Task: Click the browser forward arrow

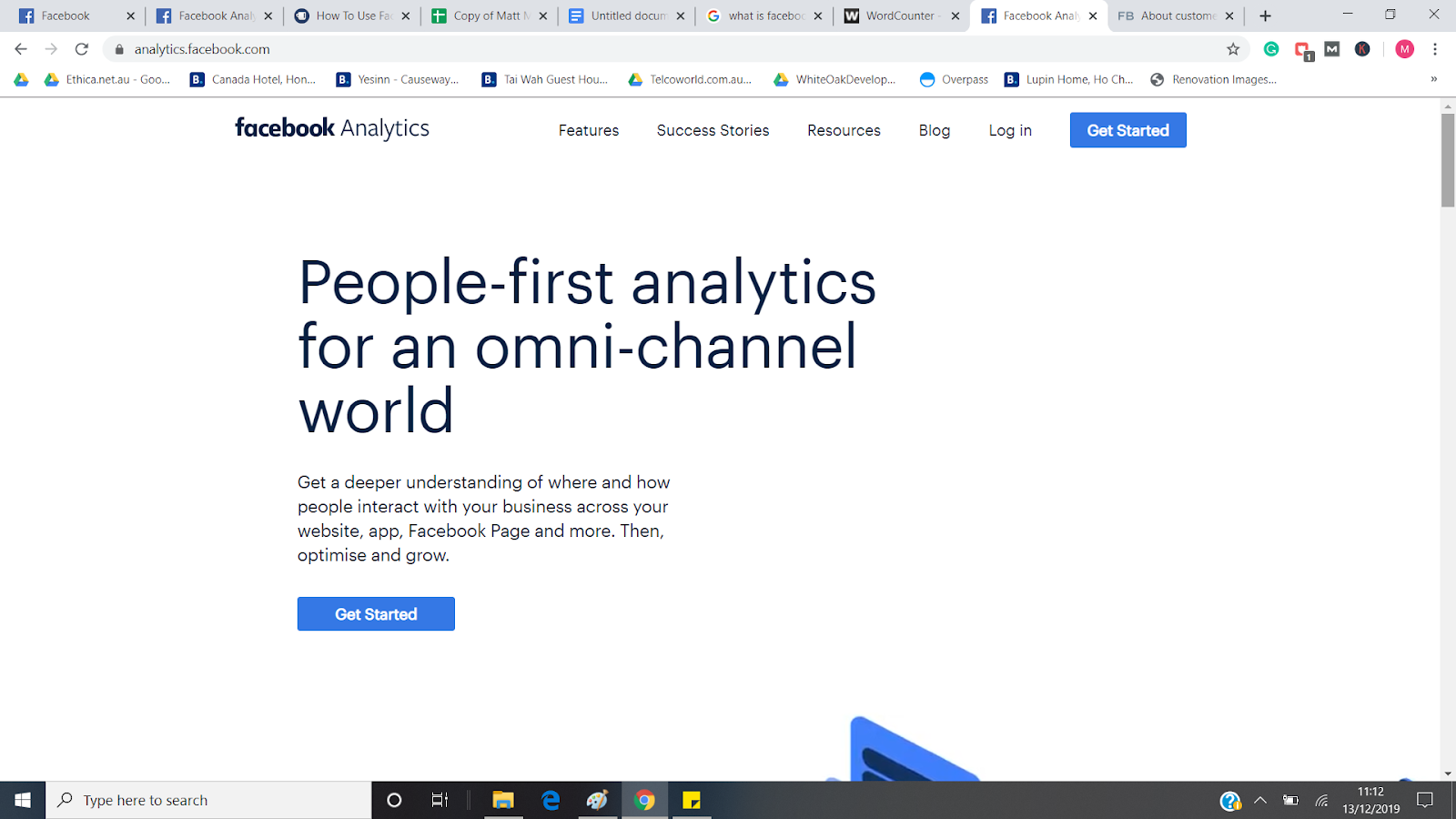Action: (51, 49)
